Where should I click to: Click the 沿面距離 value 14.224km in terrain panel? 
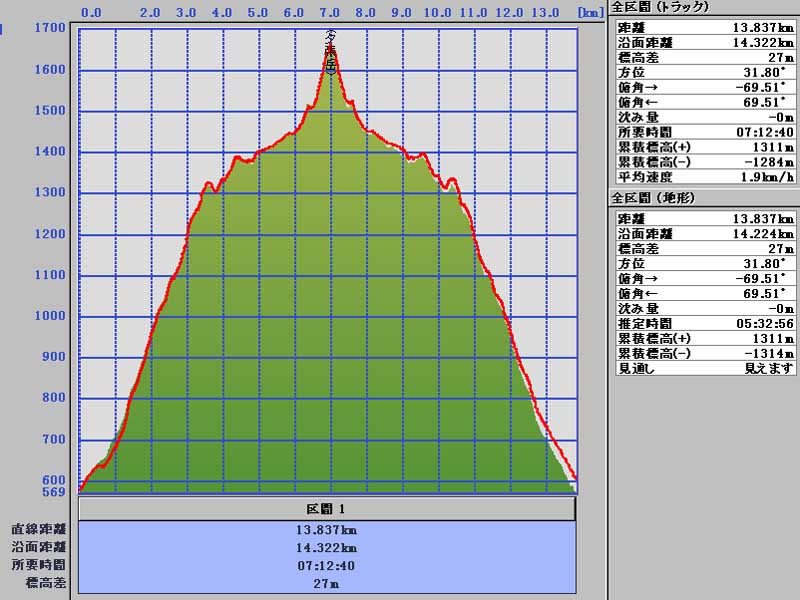pos(763,233)
